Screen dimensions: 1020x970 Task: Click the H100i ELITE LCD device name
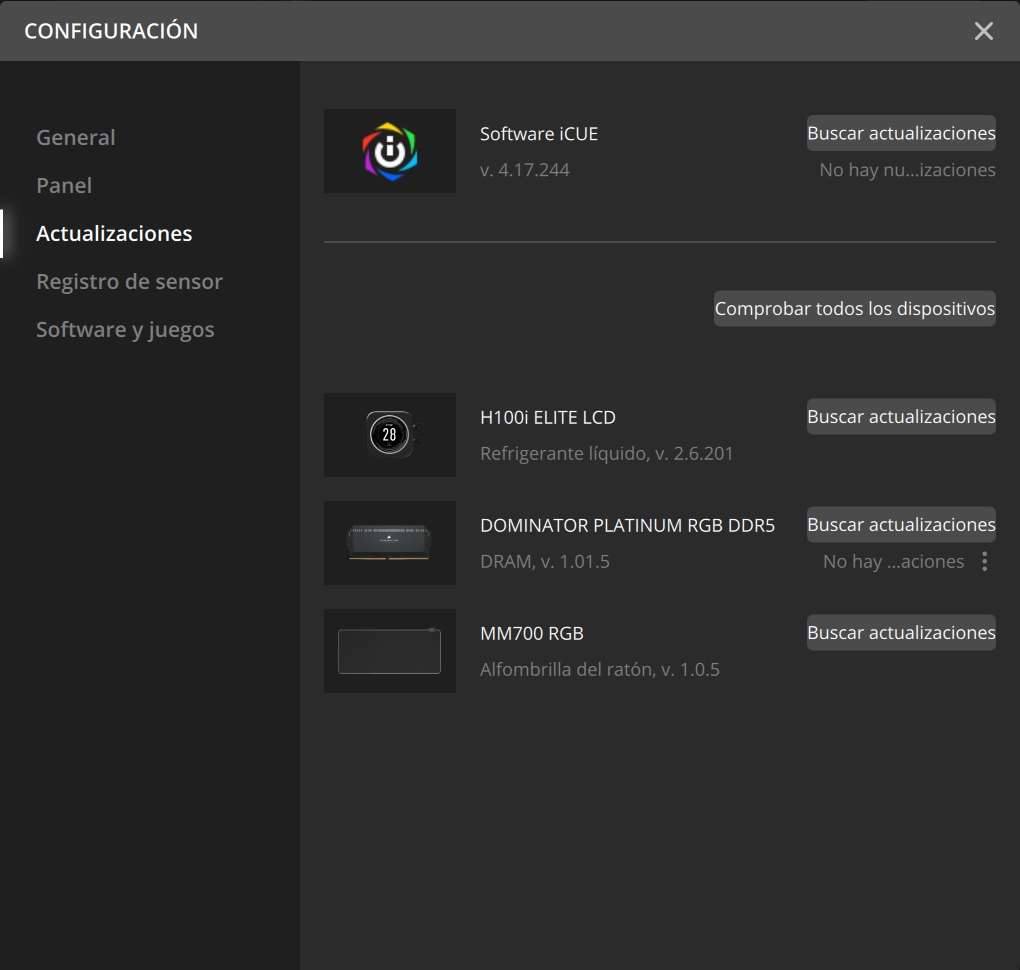point(548,418)
